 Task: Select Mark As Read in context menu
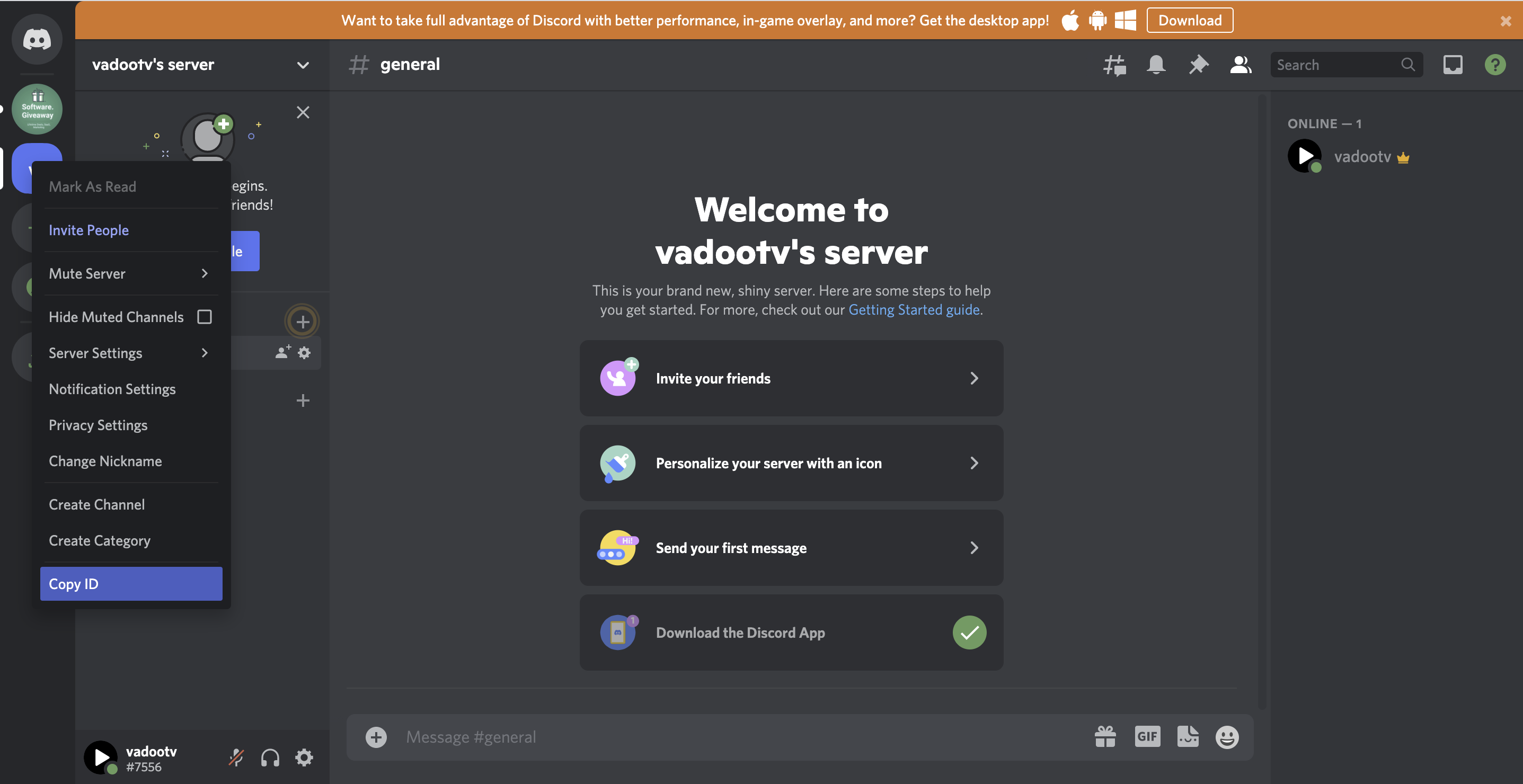pyautogui.click(x=131, y=186)
